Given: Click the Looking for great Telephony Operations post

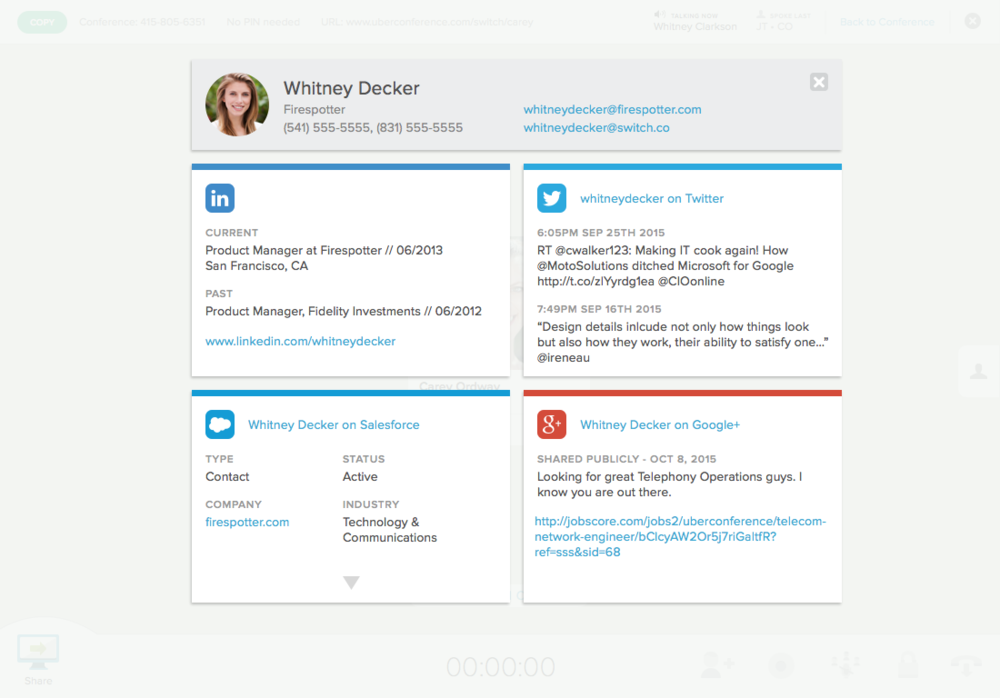Looking at the screenshot, I should click(x=670, y=484).
